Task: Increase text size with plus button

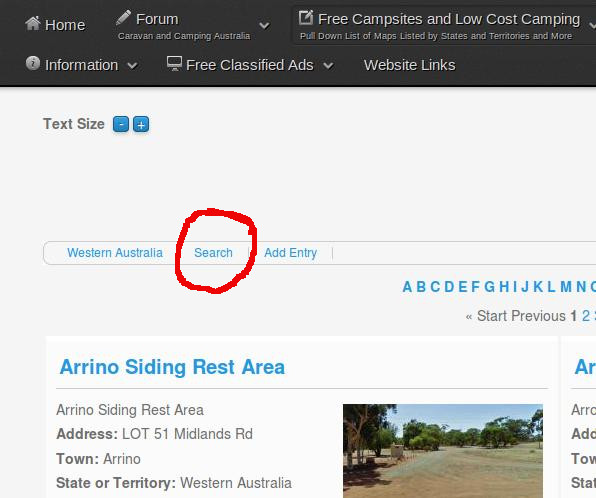Action: 141,124
